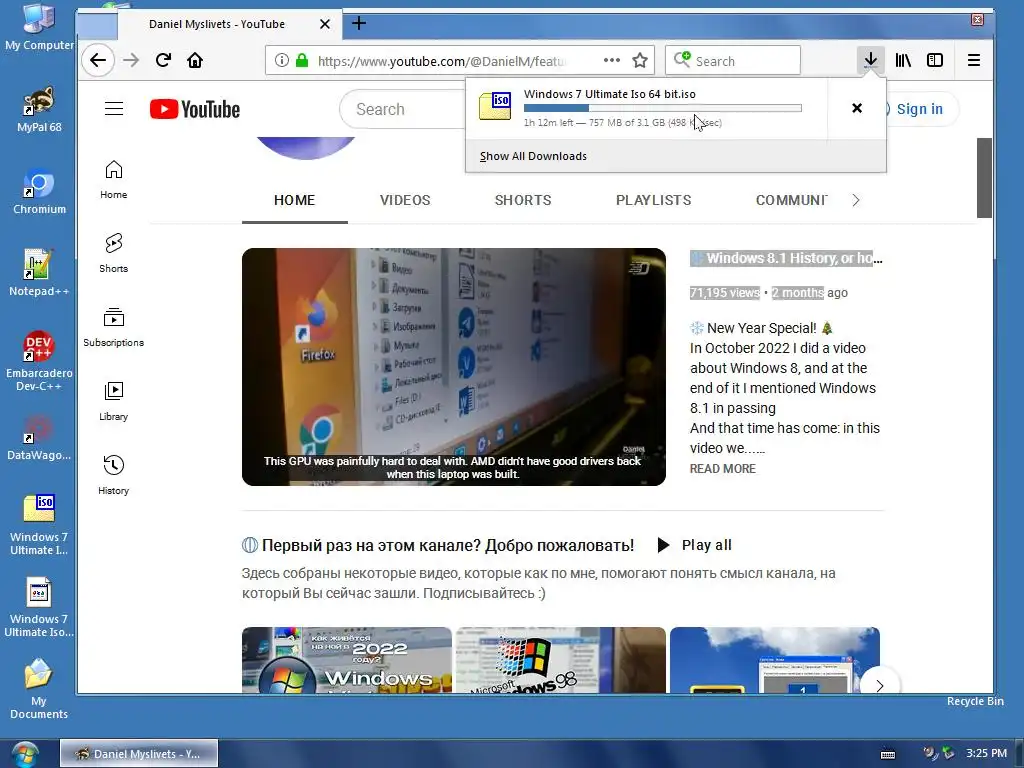This screenshot has height=768, width=1024.
Task: Open page actions three-dot menu in address bar
Action: point(612,60)
